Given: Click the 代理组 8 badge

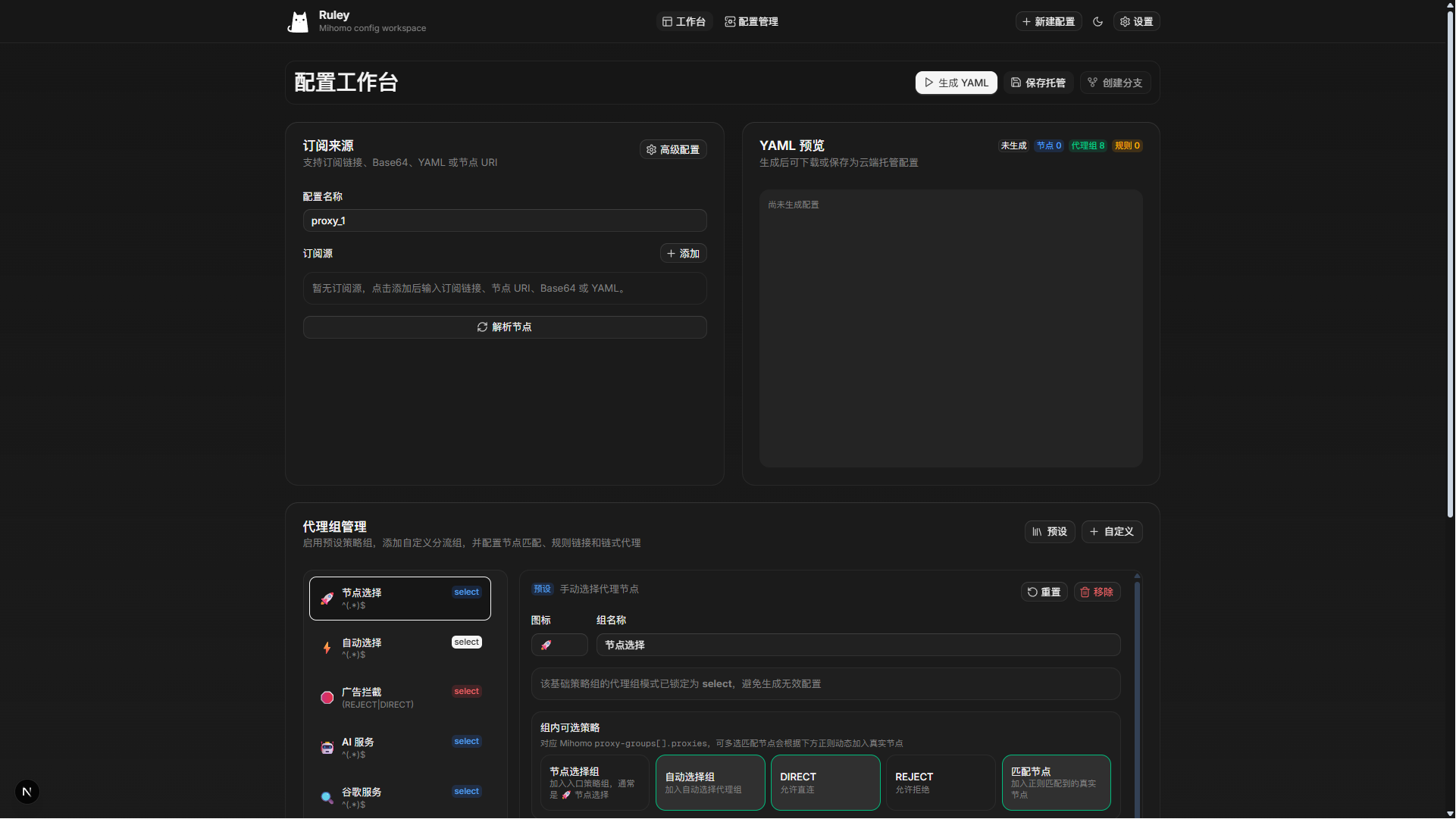Looking at the screenshot, I should [1088, 145].
